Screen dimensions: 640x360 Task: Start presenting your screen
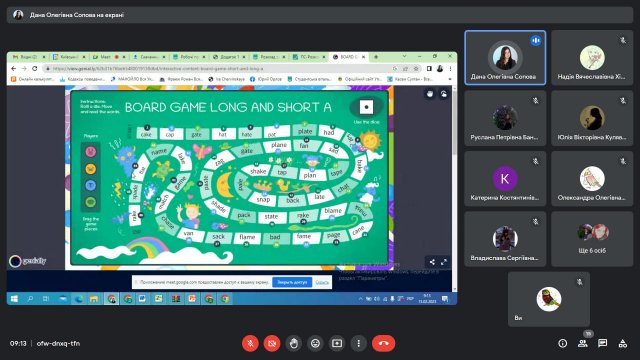coord(337,343)
